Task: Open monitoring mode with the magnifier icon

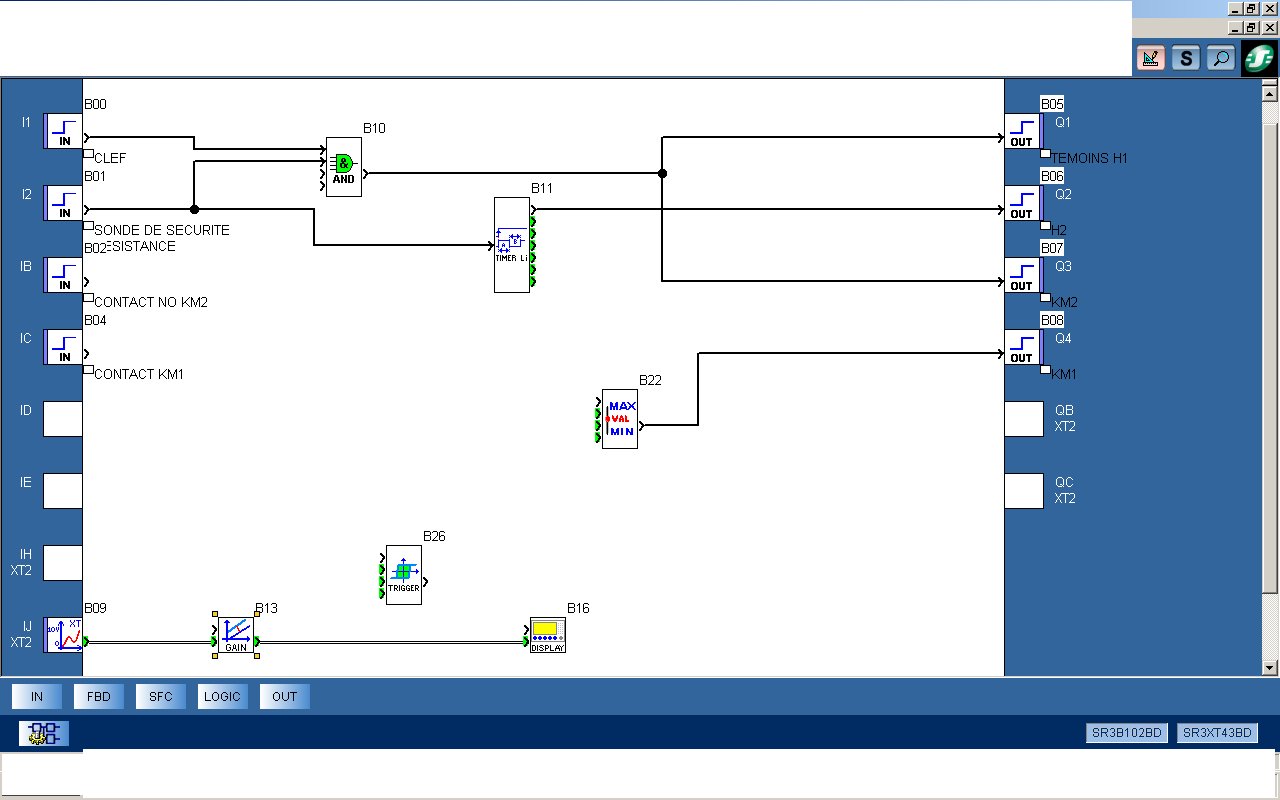Action: coord(1221,58)
